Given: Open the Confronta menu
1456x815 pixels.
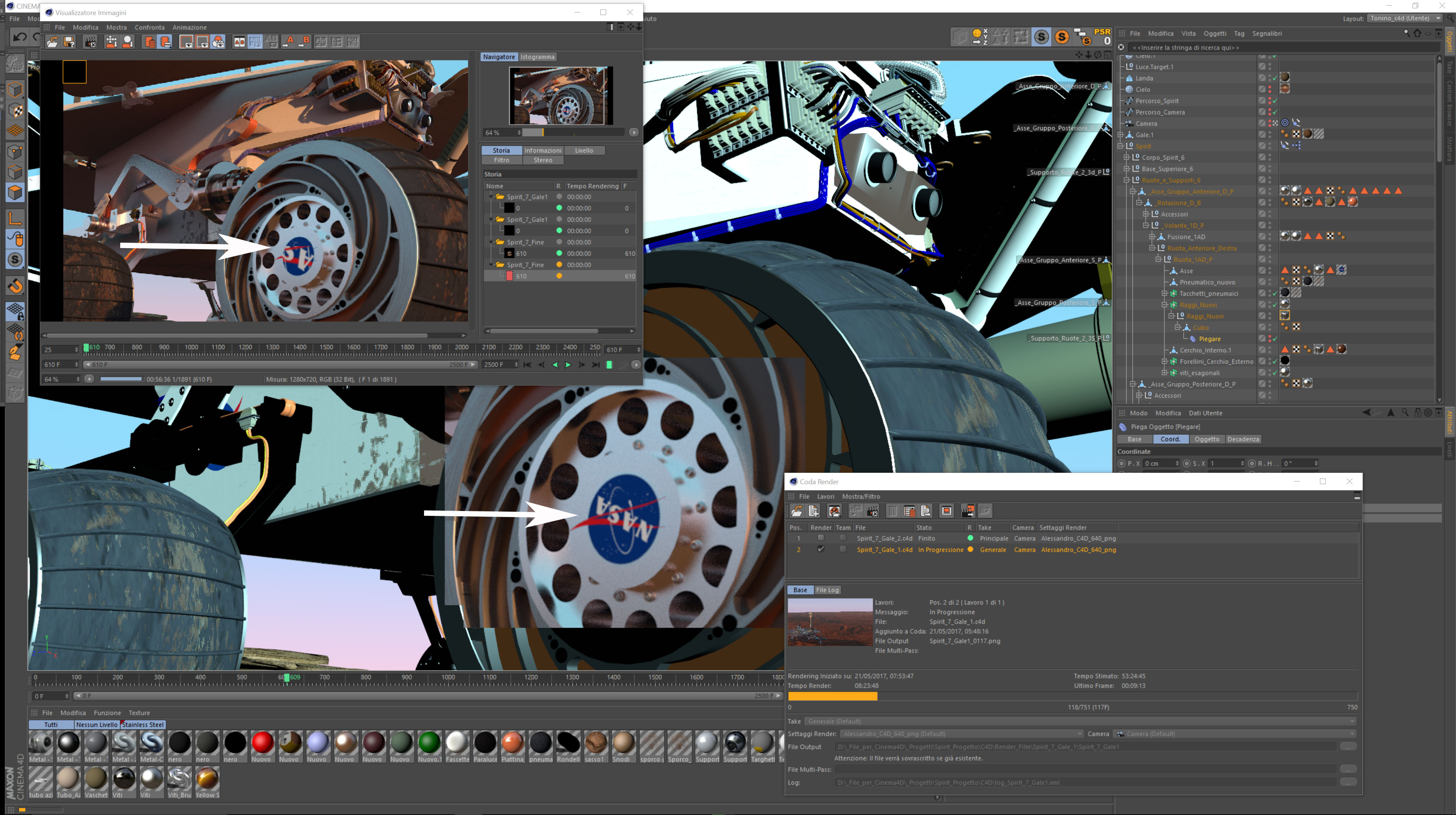Looking at the screenshot, I should click(149, 27).
